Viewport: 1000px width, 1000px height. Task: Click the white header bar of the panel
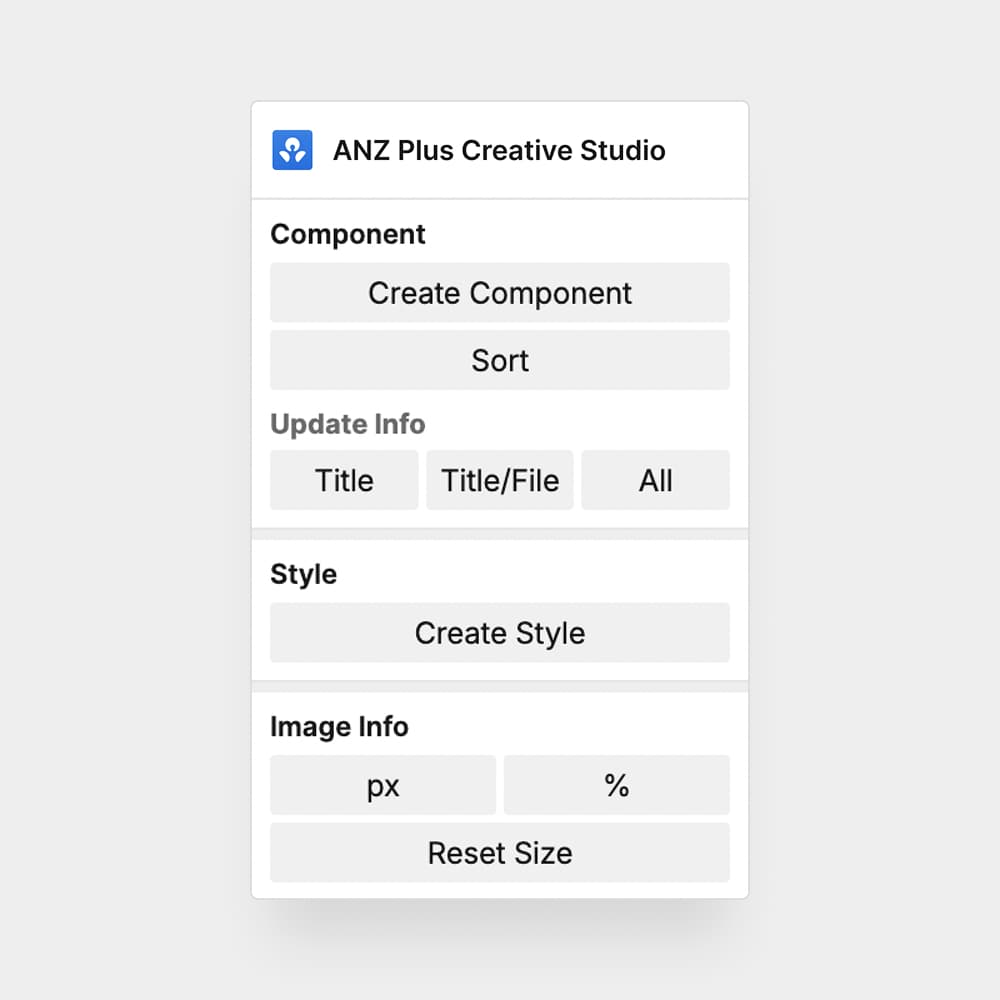coord(500,150)
